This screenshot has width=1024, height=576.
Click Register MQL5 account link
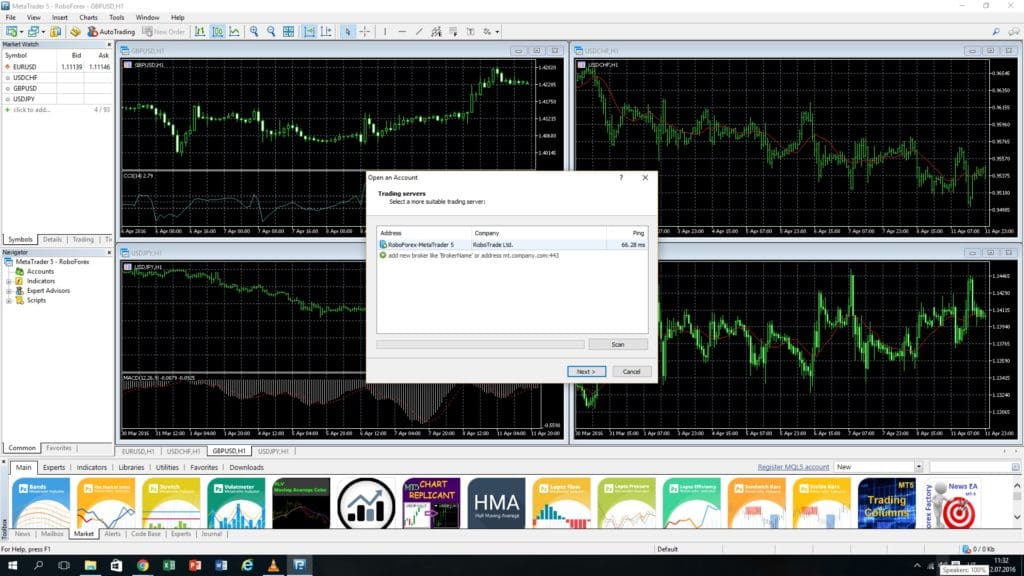click(x=793, y=468)
